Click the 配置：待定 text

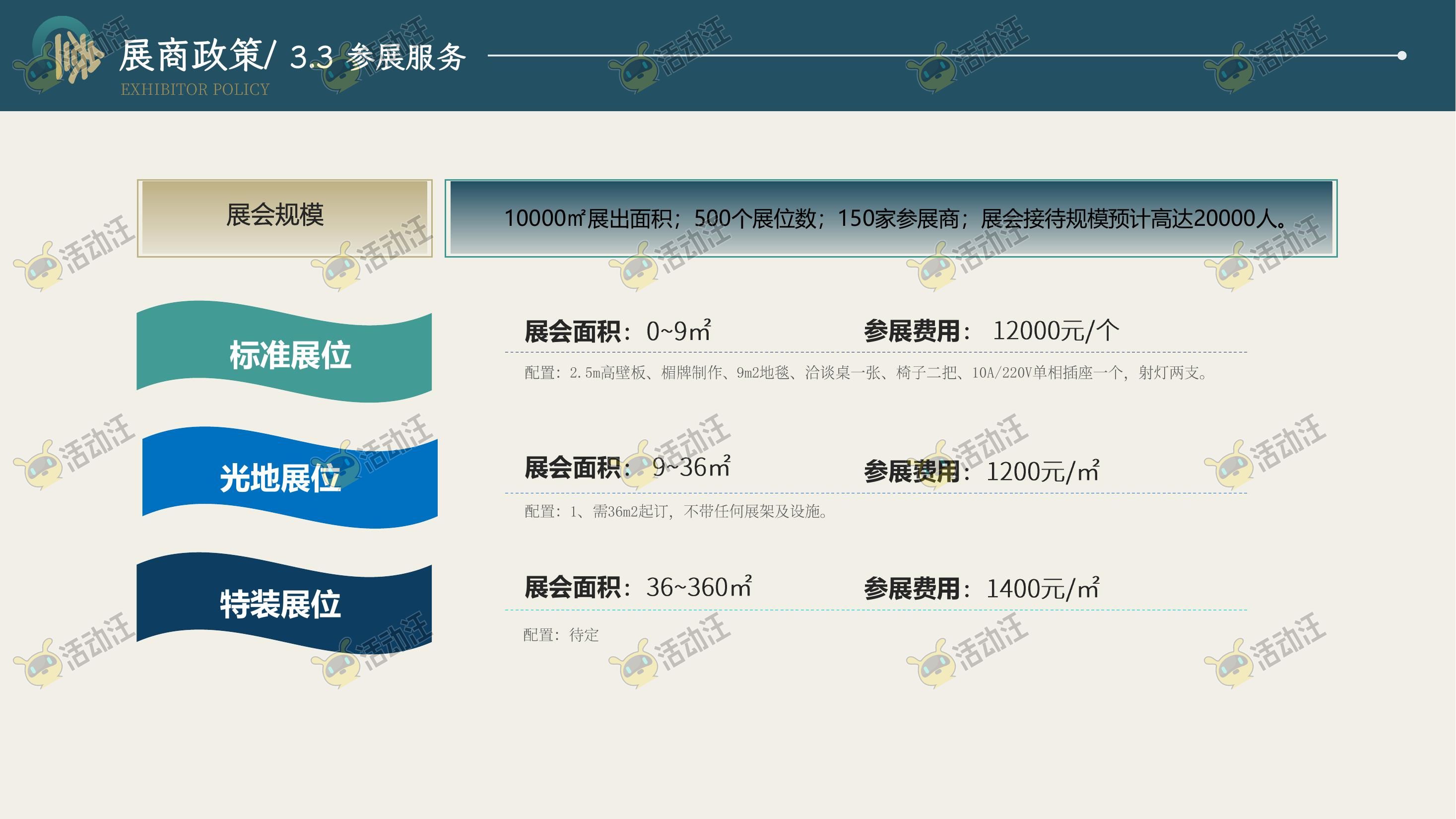(x=561, y=635)
